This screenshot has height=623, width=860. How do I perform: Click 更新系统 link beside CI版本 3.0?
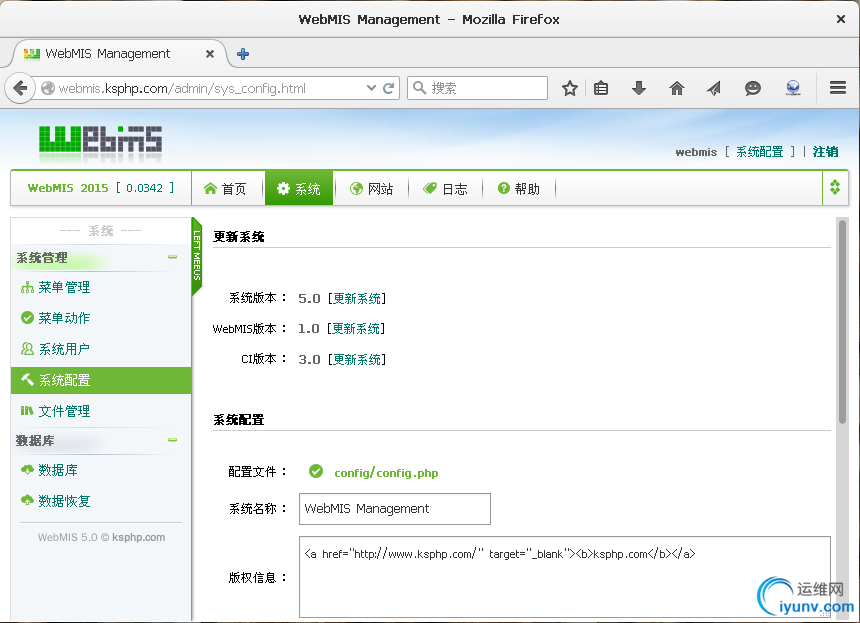pos(357,359)
